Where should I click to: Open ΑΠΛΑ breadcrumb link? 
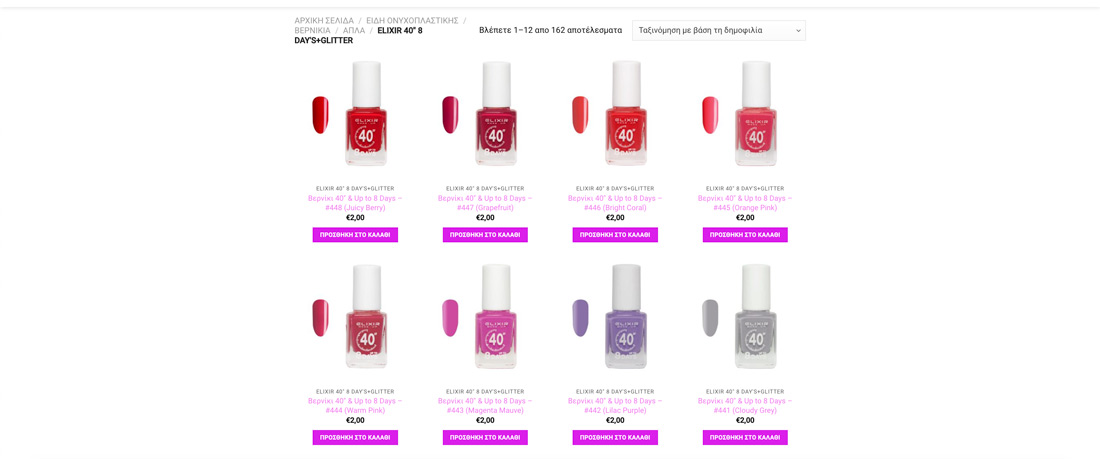(x=354, y=30)
